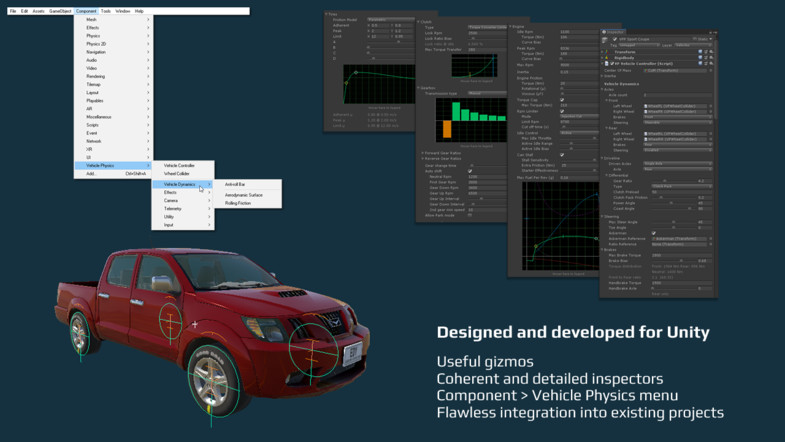Expand the Rendering submenu
785x442 pixels.
(114, 76)
